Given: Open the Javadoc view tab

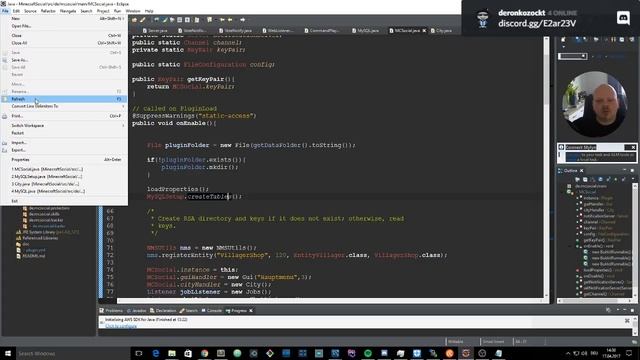Looking at the screenshot, I should coord(136,311).
